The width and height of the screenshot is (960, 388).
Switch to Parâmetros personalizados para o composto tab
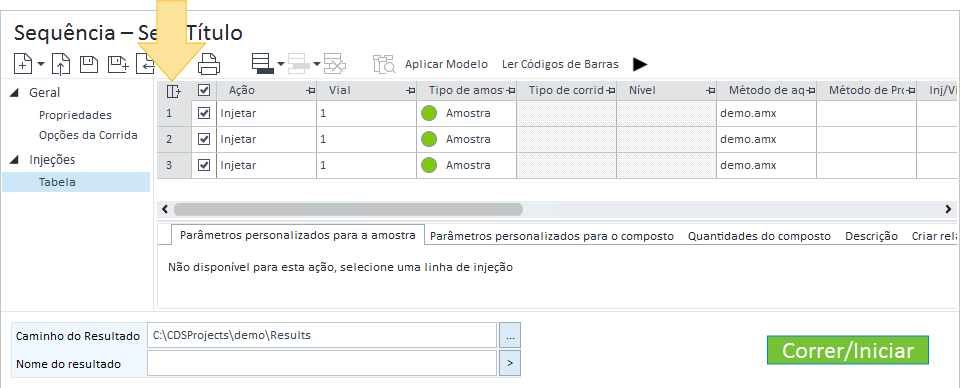552,236
